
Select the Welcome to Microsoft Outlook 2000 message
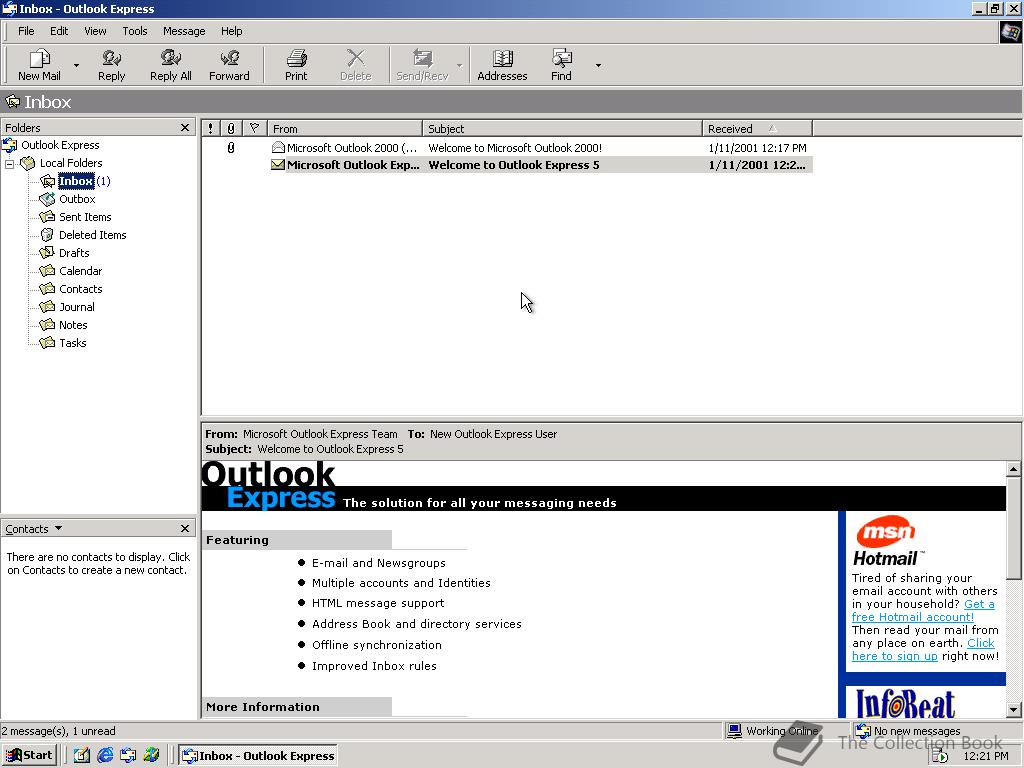(x=507, y=148)
